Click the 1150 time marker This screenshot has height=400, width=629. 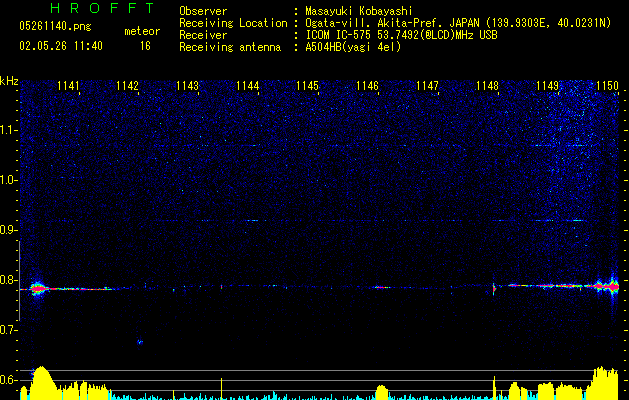point(607,86)
